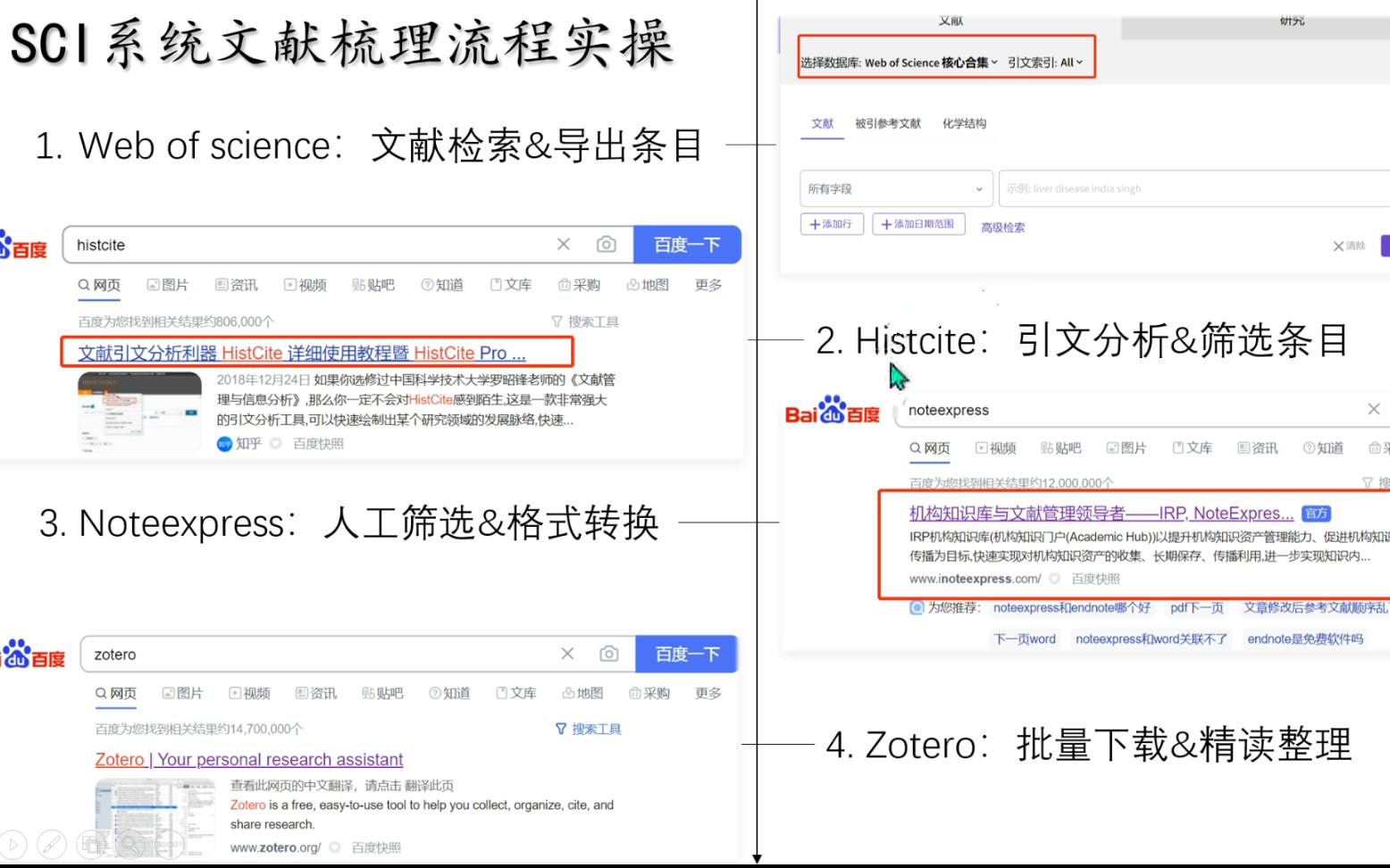Click the Baidu logo next to the zotero search
Image resolution: width=1390 pixels, height=868 pixels.
pos(33,654)
